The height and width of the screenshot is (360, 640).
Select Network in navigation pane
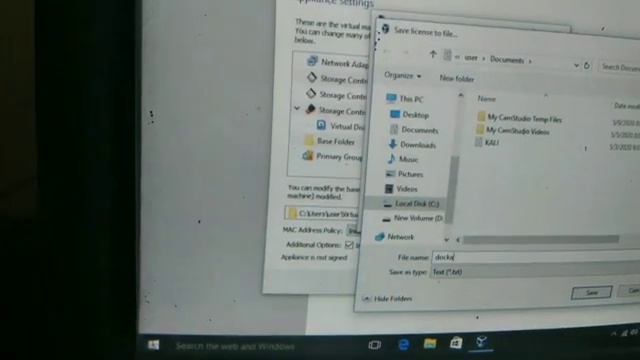click(x=394, y=237)
